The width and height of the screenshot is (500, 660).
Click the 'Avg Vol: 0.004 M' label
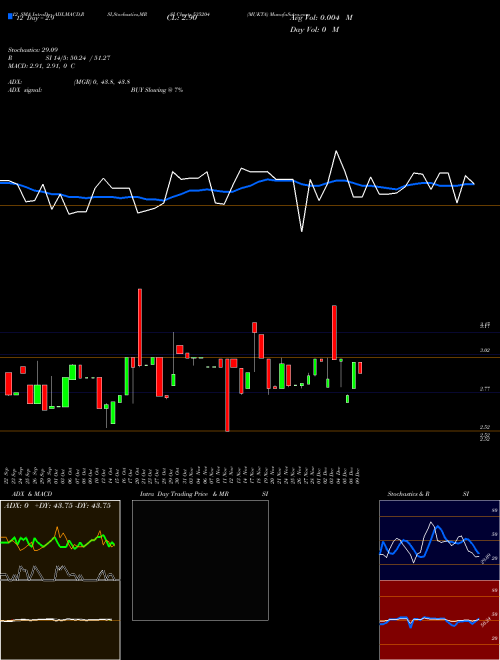tap(322, 18)
